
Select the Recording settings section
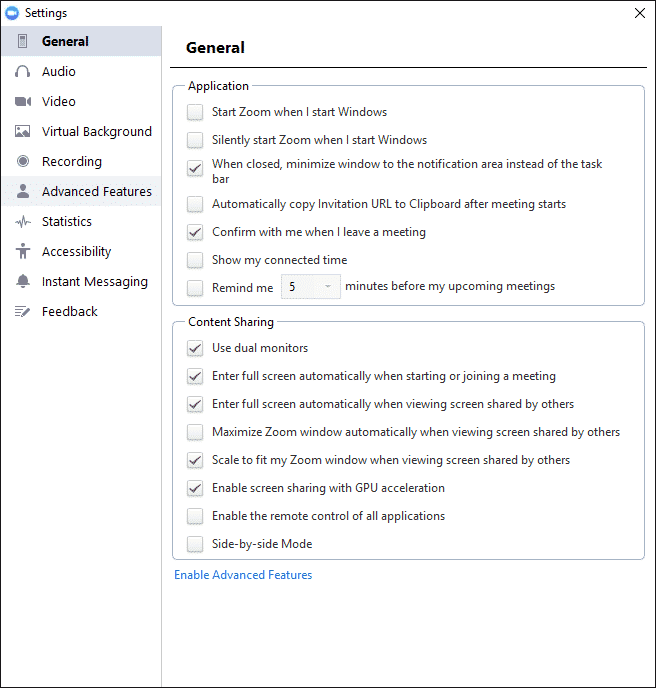82,161
